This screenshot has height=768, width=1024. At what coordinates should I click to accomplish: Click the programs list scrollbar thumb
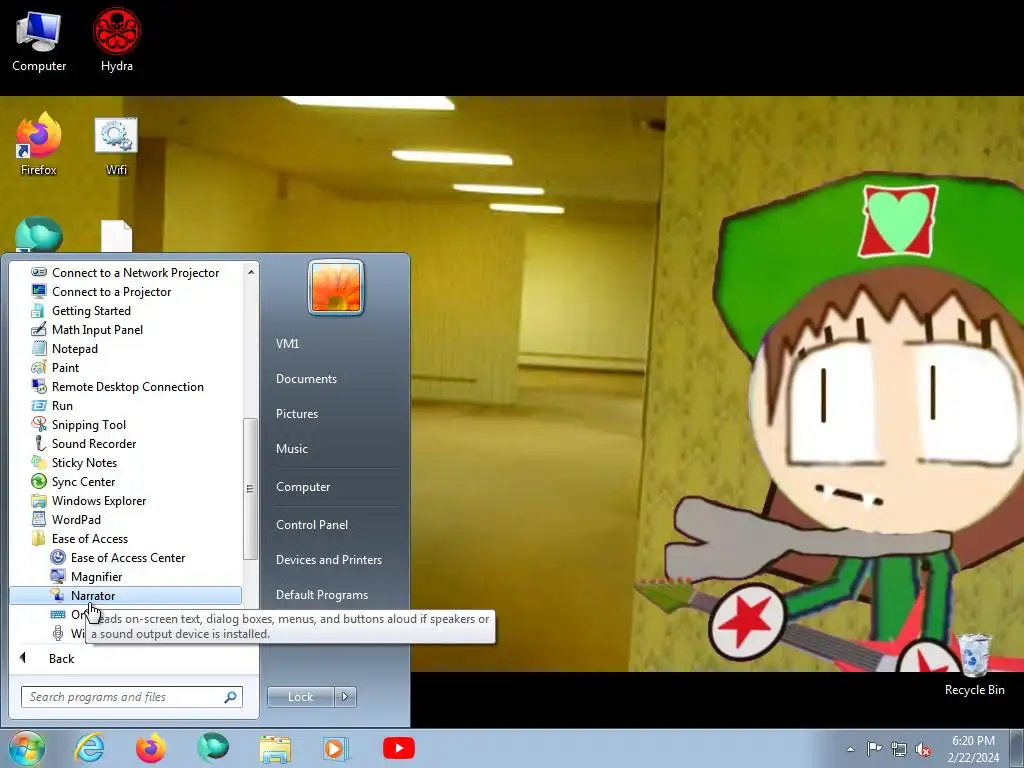point(250,488)
